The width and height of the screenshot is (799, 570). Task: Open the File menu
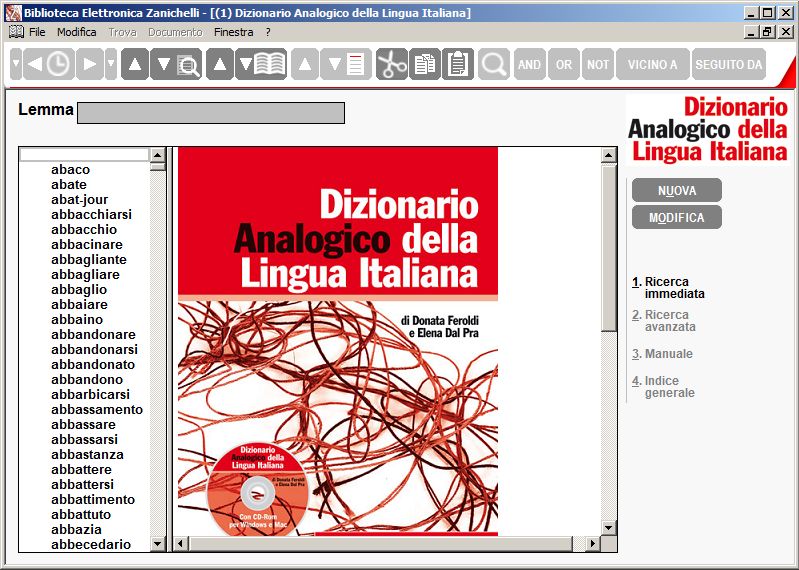[37, 32]
